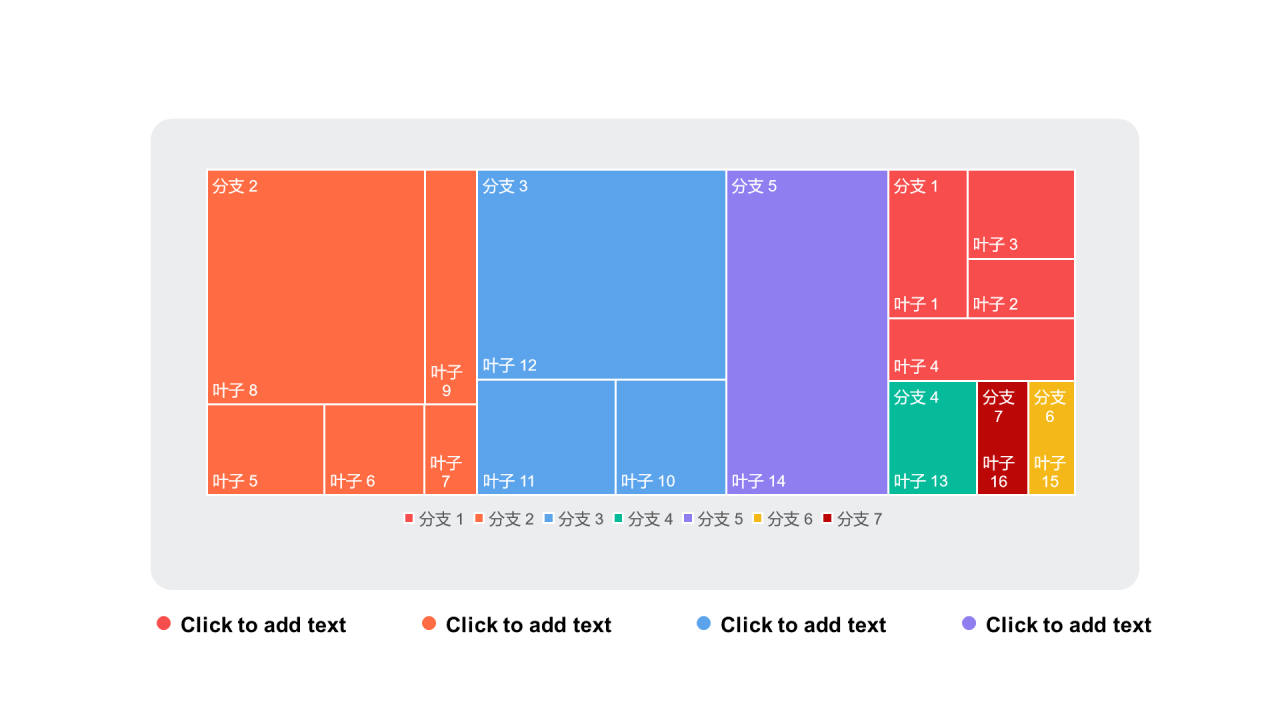The width and height of the screenshot is (1280, 720).
Task: Click the blue 叶子 10 treemap block
Action: pos(670,437)
